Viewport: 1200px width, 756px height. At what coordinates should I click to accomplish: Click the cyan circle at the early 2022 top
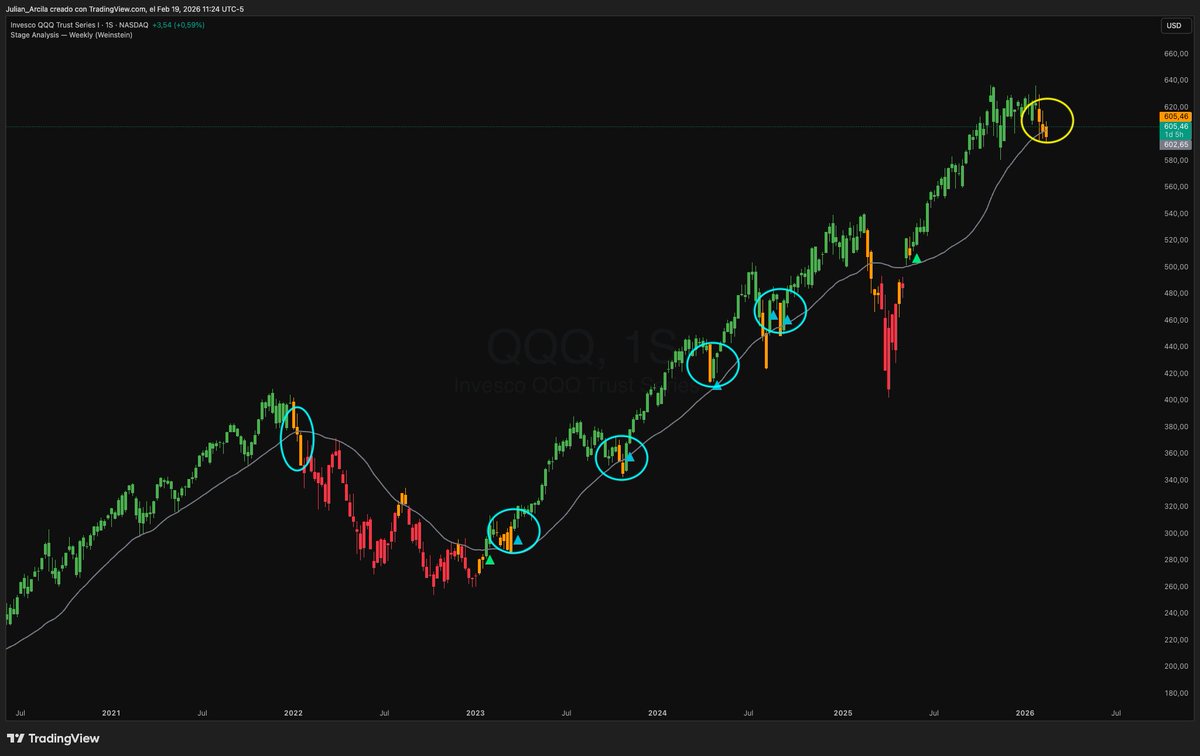[x=298, y=438]
